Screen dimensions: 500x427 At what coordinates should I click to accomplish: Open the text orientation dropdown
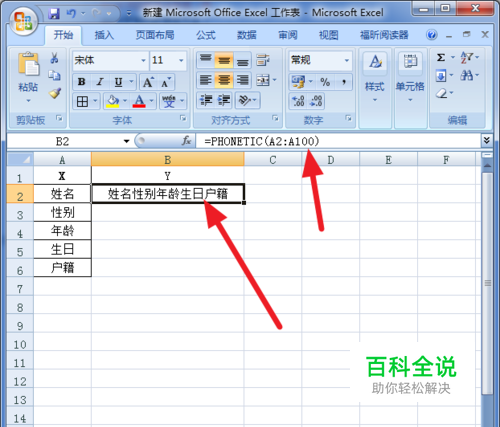(x=248, y=100)
